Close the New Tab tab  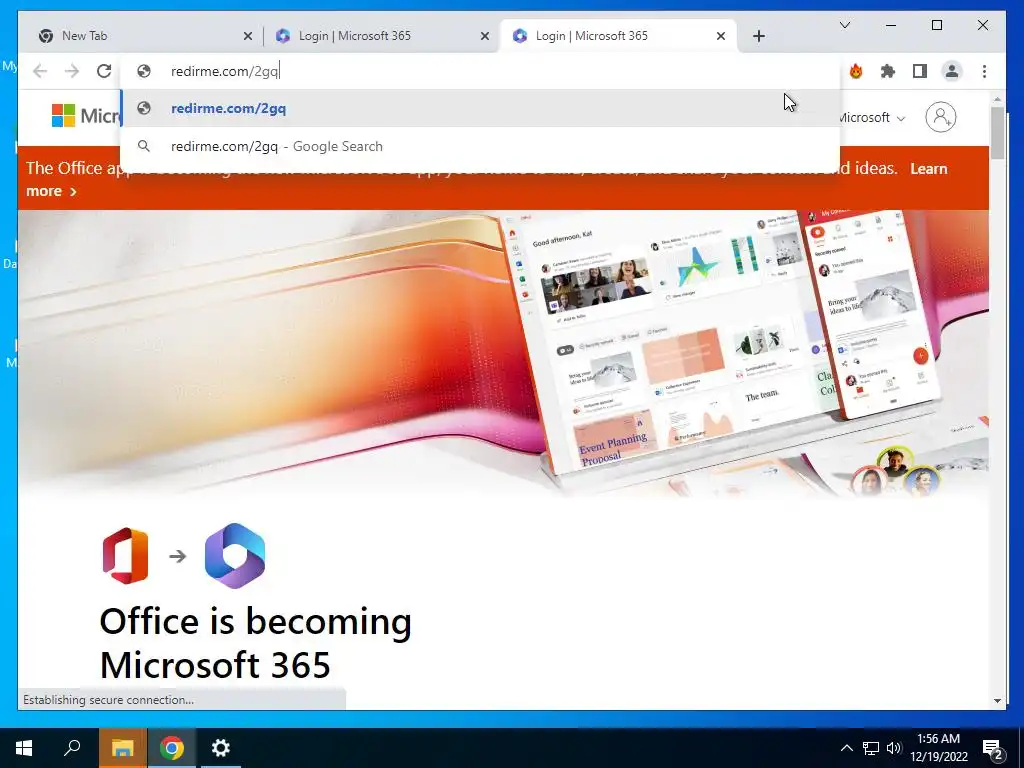coord(248,36)
